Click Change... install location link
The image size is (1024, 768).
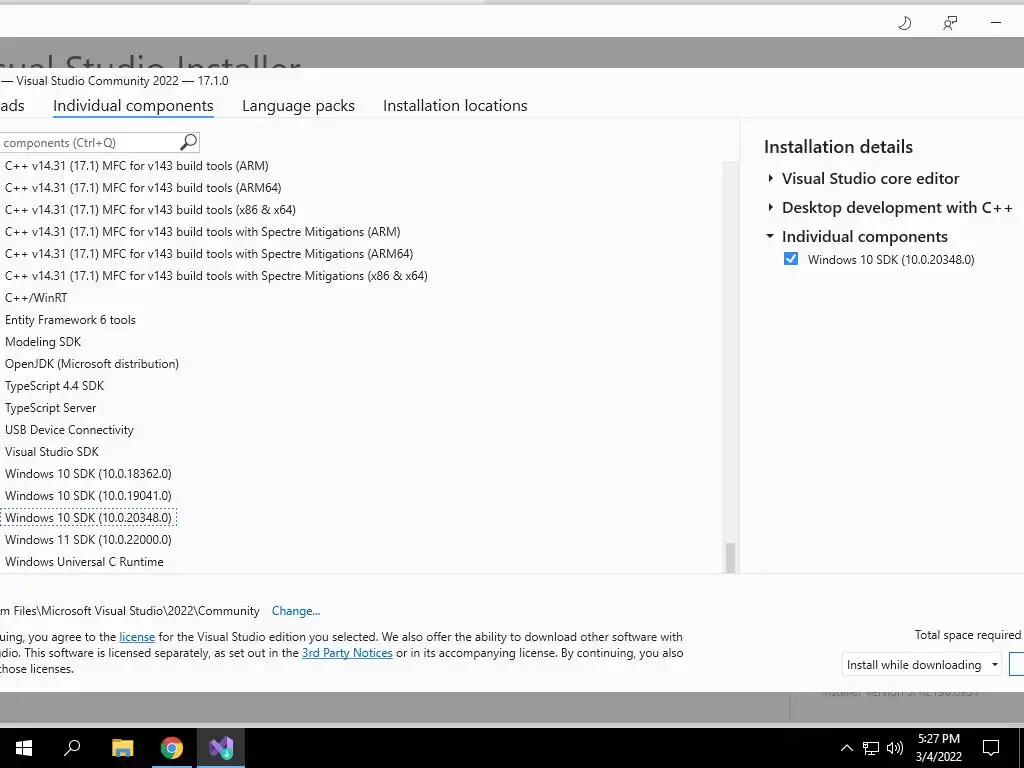[x=296, y=611]
